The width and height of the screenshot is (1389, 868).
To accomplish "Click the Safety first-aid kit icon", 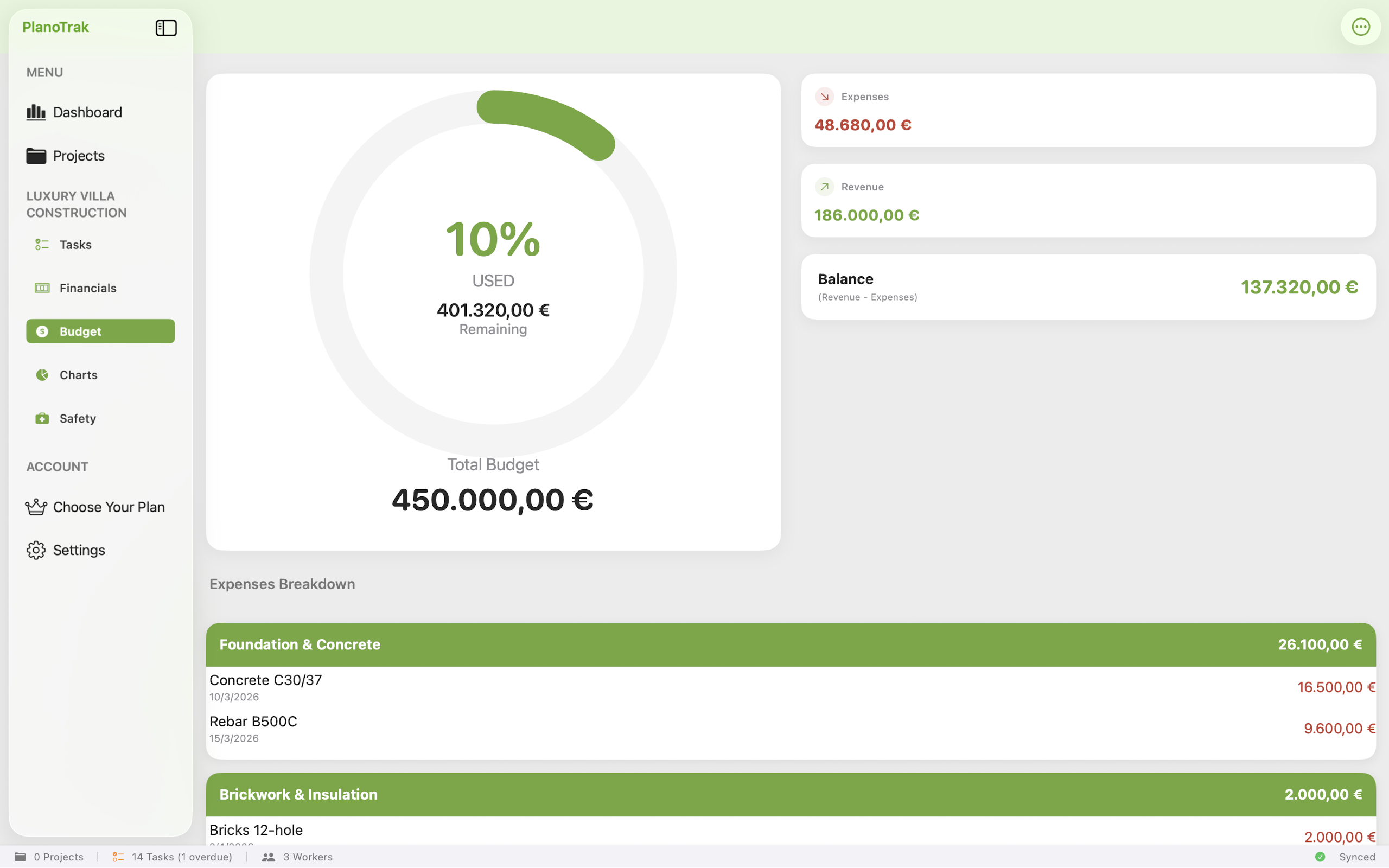I will [x=42, y=418].
